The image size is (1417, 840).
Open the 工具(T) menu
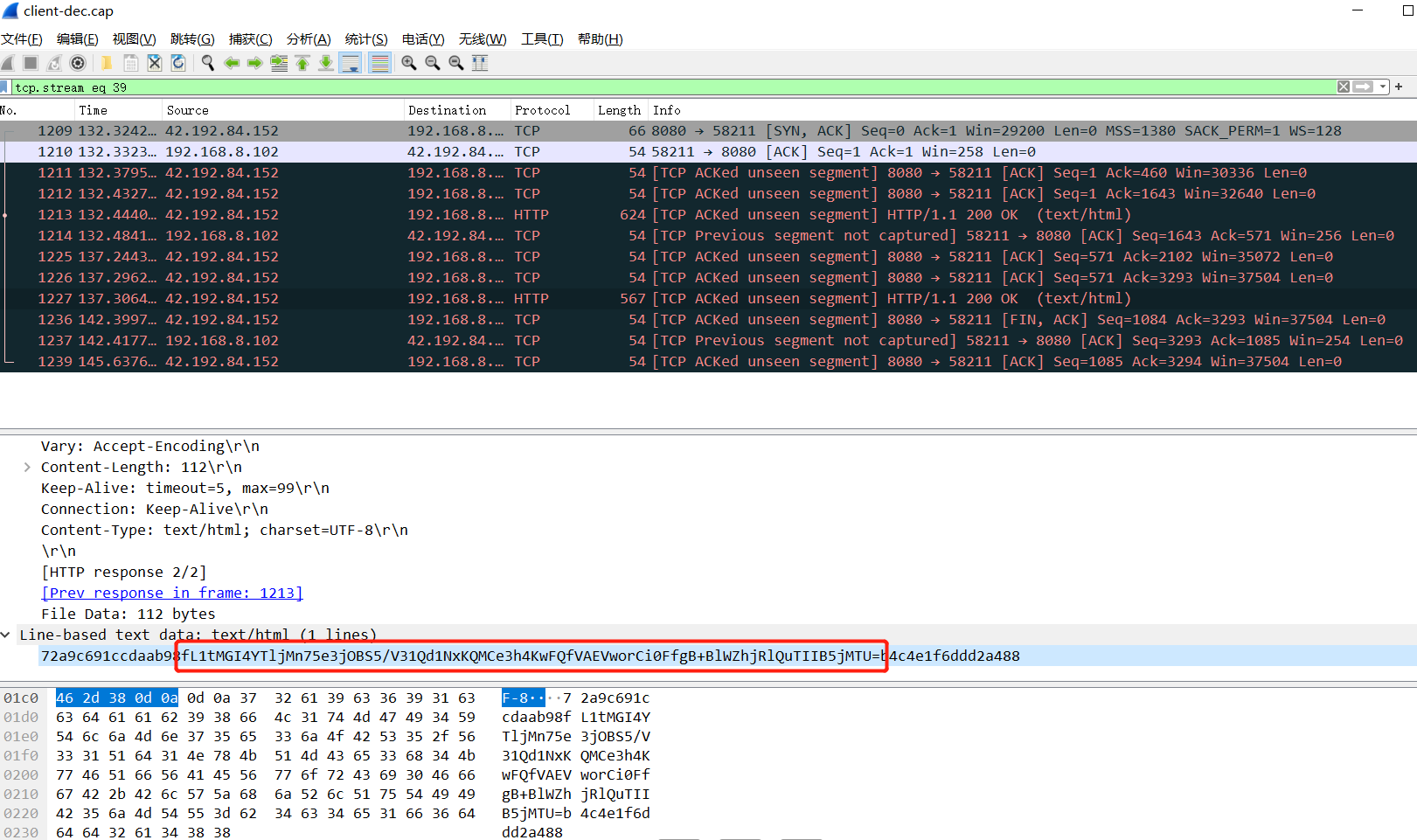coord(542,39)
